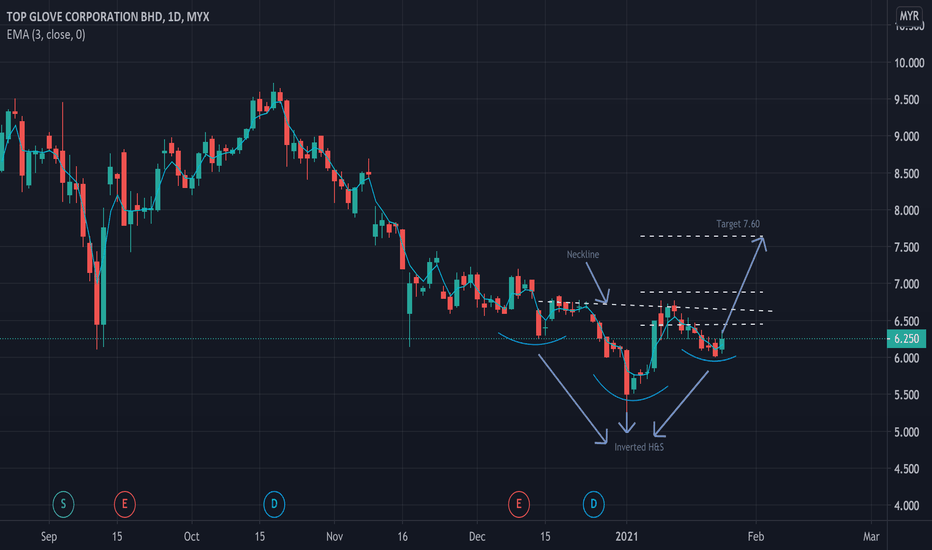Click the 6.000 price axis label

click(909, 358)
